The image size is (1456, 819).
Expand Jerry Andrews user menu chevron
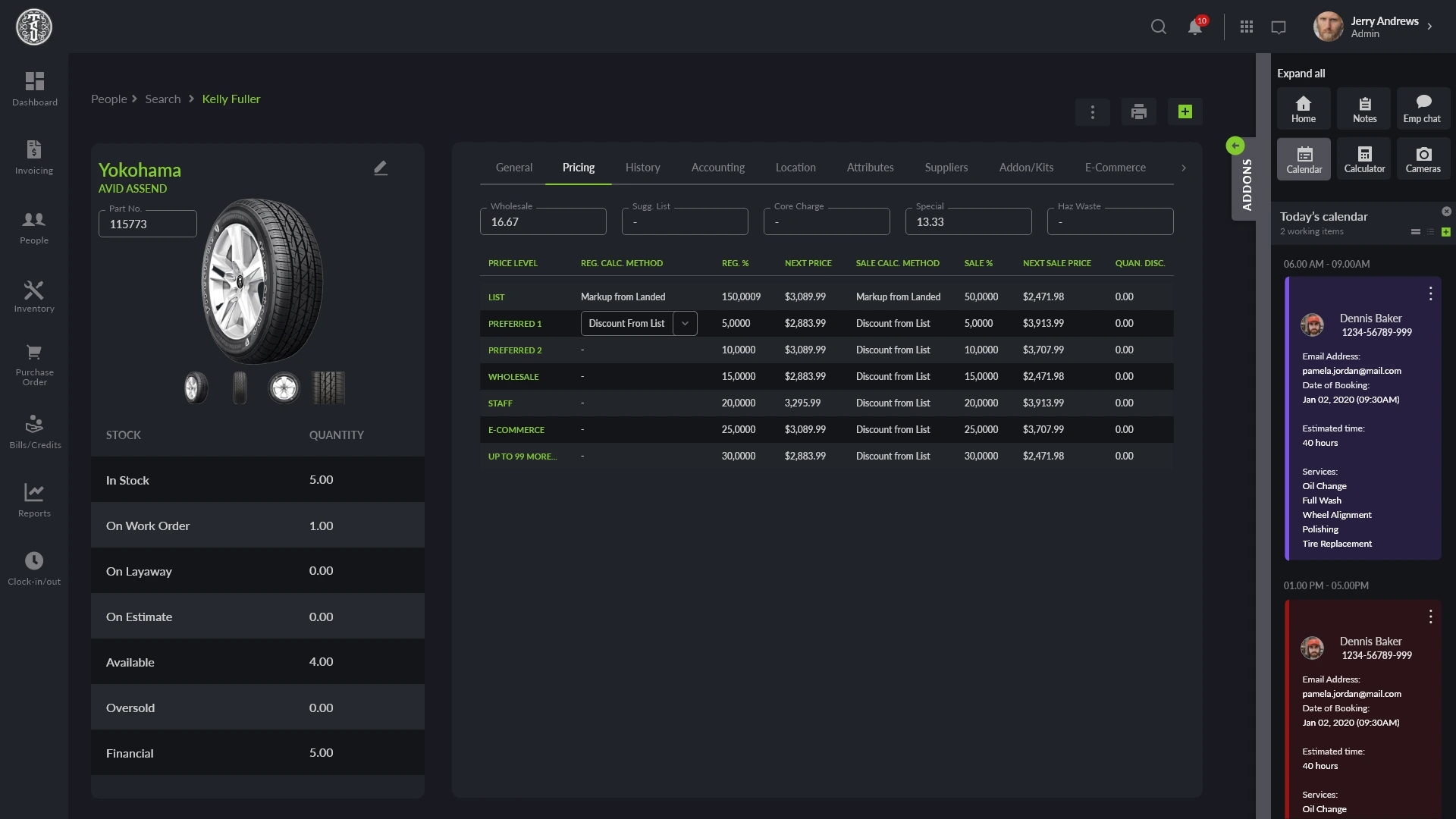pyautogui.click(x=1430, y=27)
